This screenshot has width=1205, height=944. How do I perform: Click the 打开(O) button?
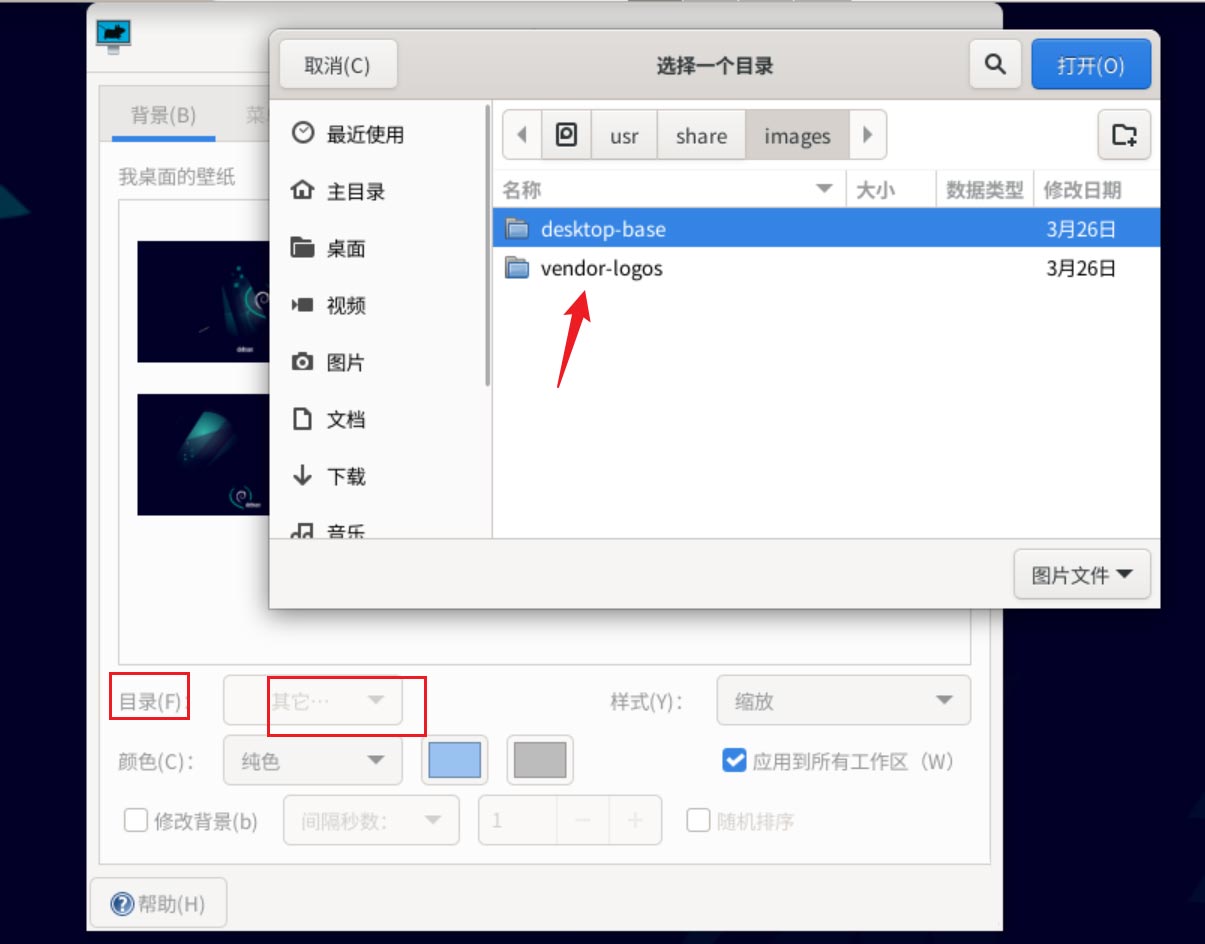pyautogui.click(x=1091, y=65)
